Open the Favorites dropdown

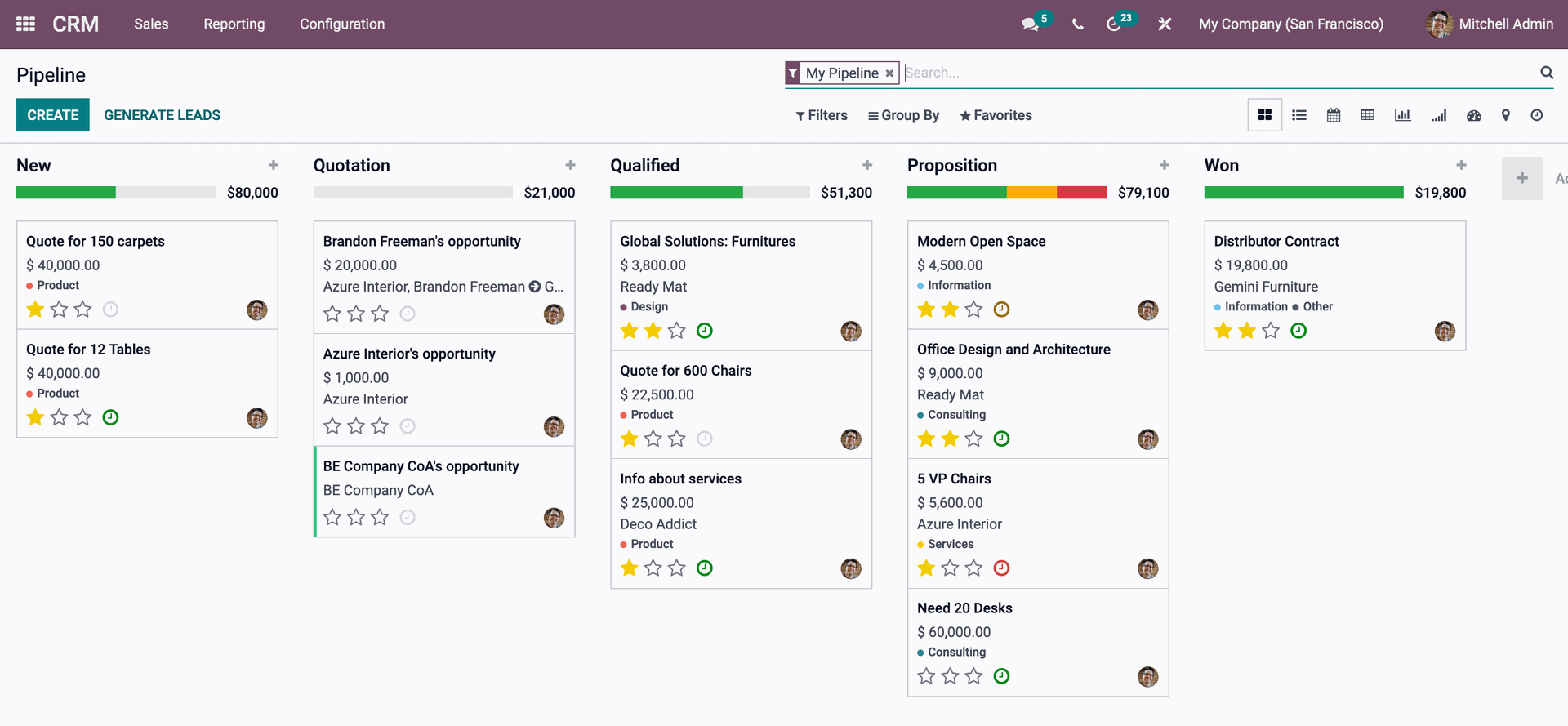click(996, 115)
